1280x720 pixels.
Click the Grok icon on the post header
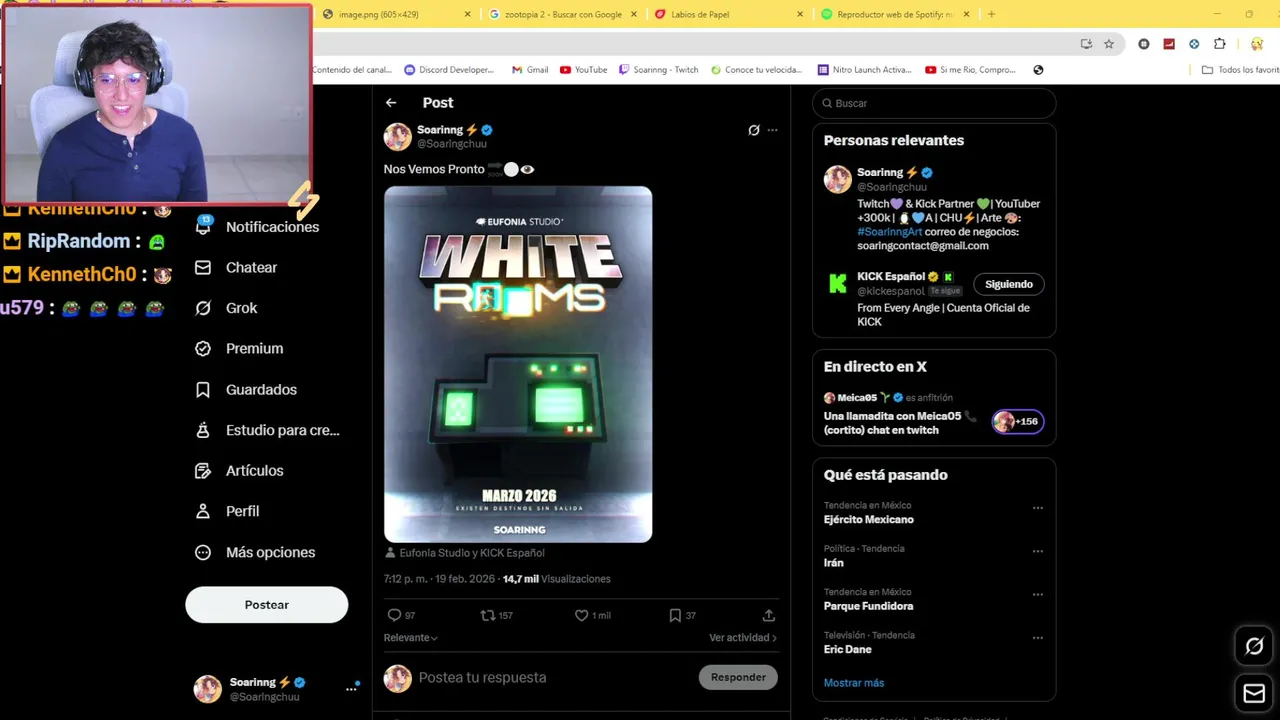754,130
